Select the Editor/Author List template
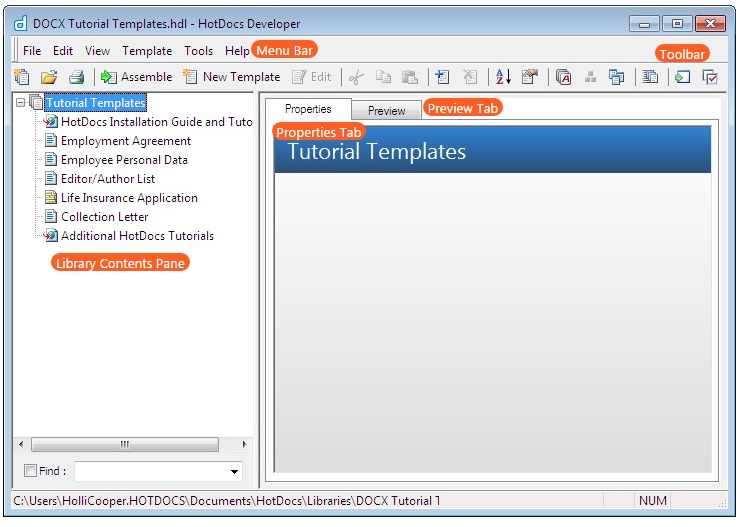This screenshot has width=741, height=527. (x=108, y=179)
